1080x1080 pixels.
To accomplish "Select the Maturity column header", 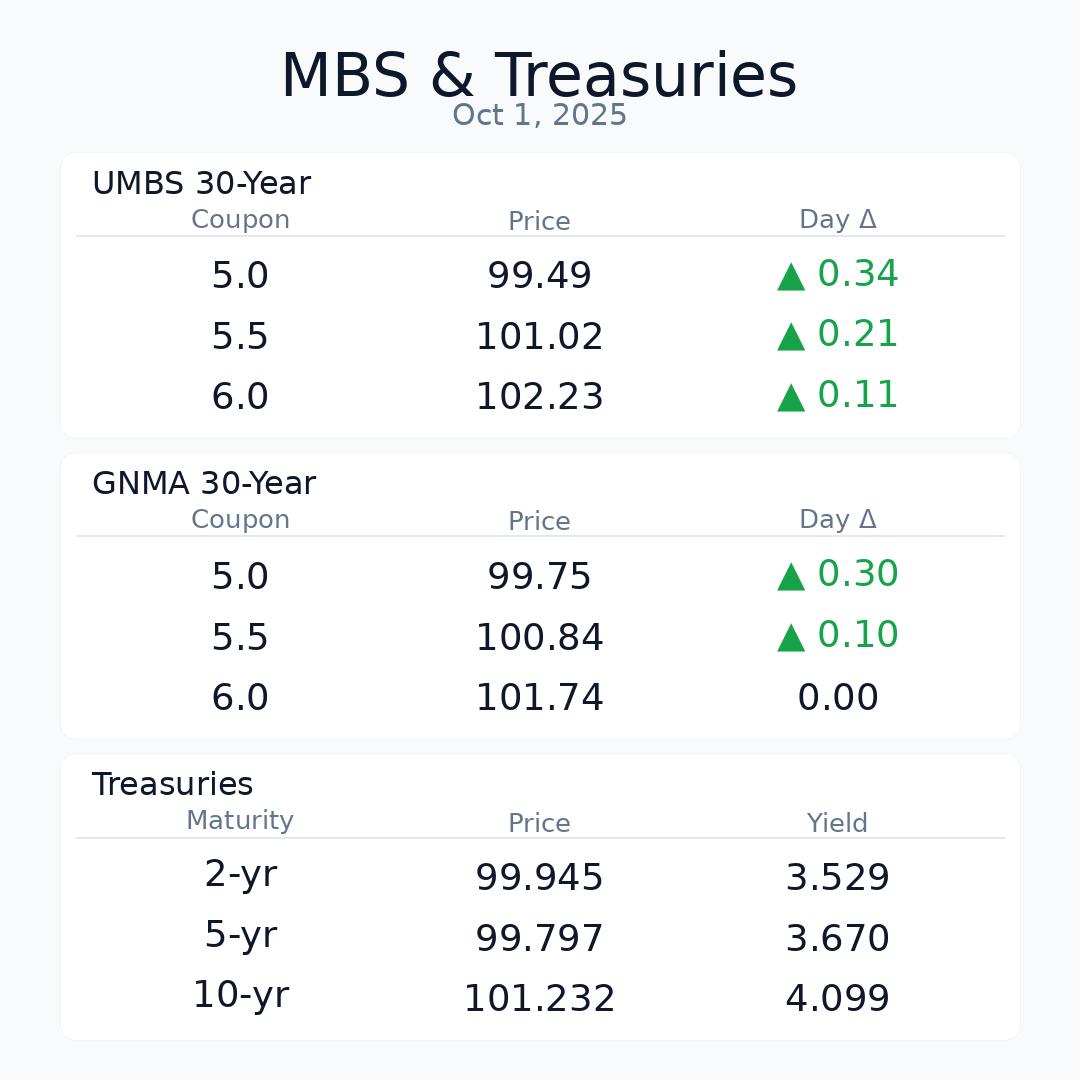I will (240, 821).
